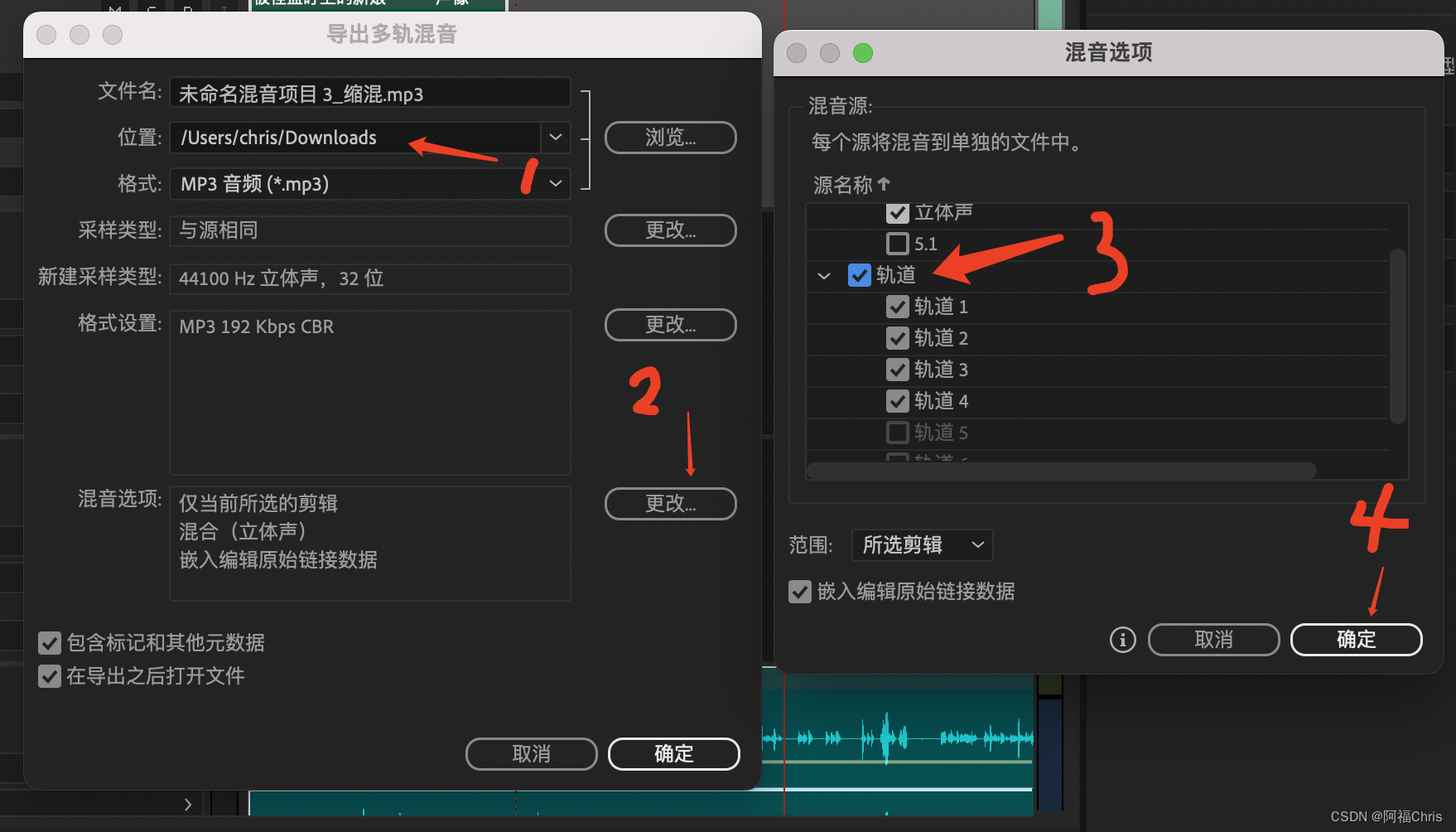Open the 范围 所选剪辑 dropdown
Screen dimensions: 1456x832
pyautogui.click(x=923, y=544)
